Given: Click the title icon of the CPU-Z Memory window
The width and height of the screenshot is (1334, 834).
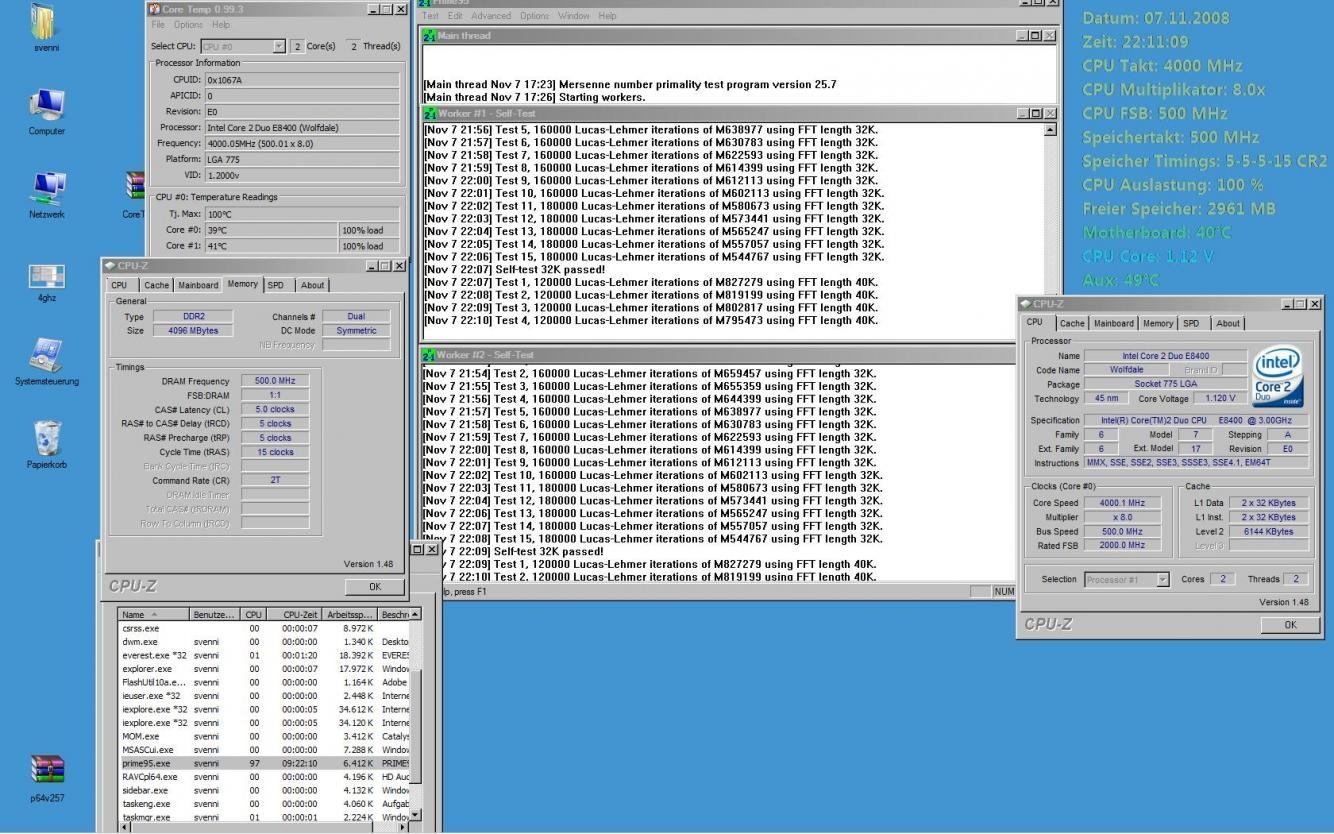Looking at the screenshot, I should 110,265.
